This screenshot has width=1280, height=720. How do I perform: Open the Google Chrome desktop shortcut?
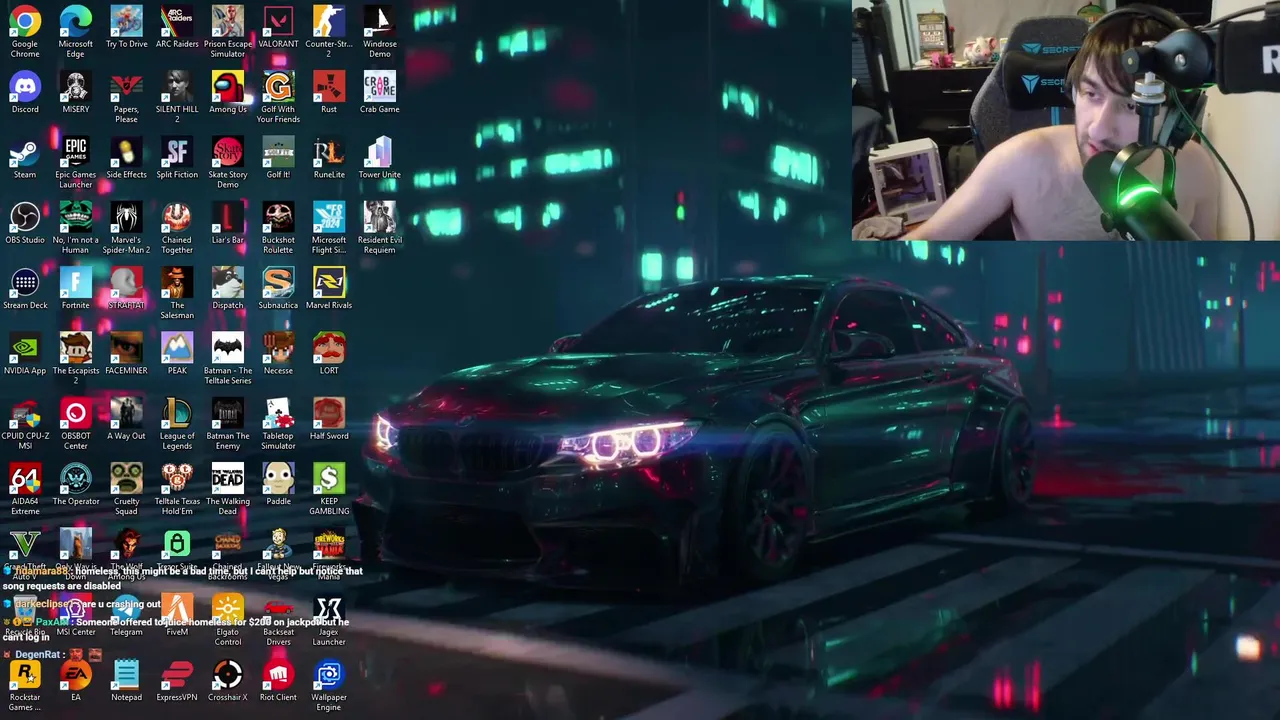tap(25, 21)
